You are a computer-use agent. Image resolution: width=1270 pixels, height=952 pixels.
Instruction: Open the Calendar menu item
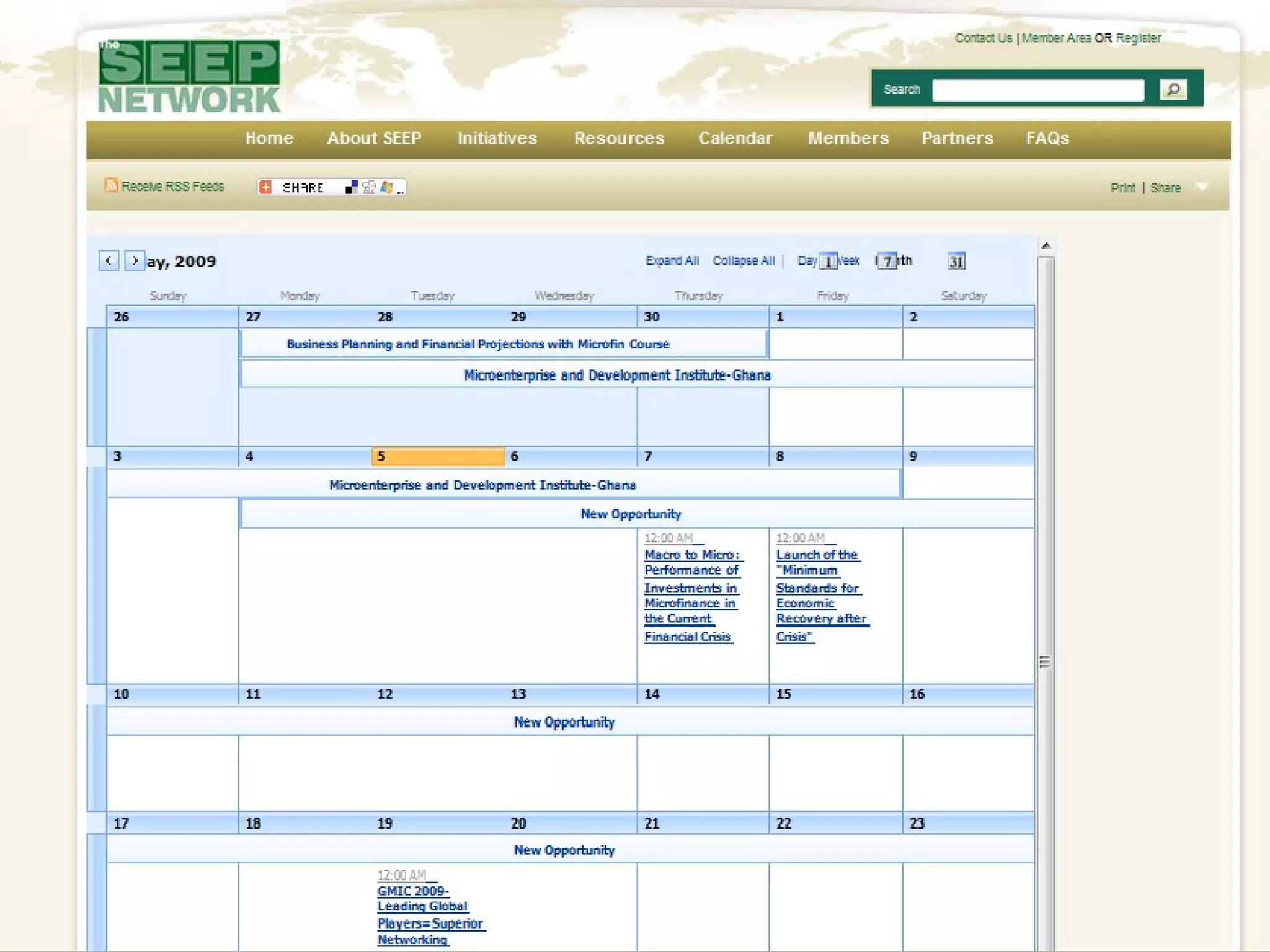click(x=735, y=138)
